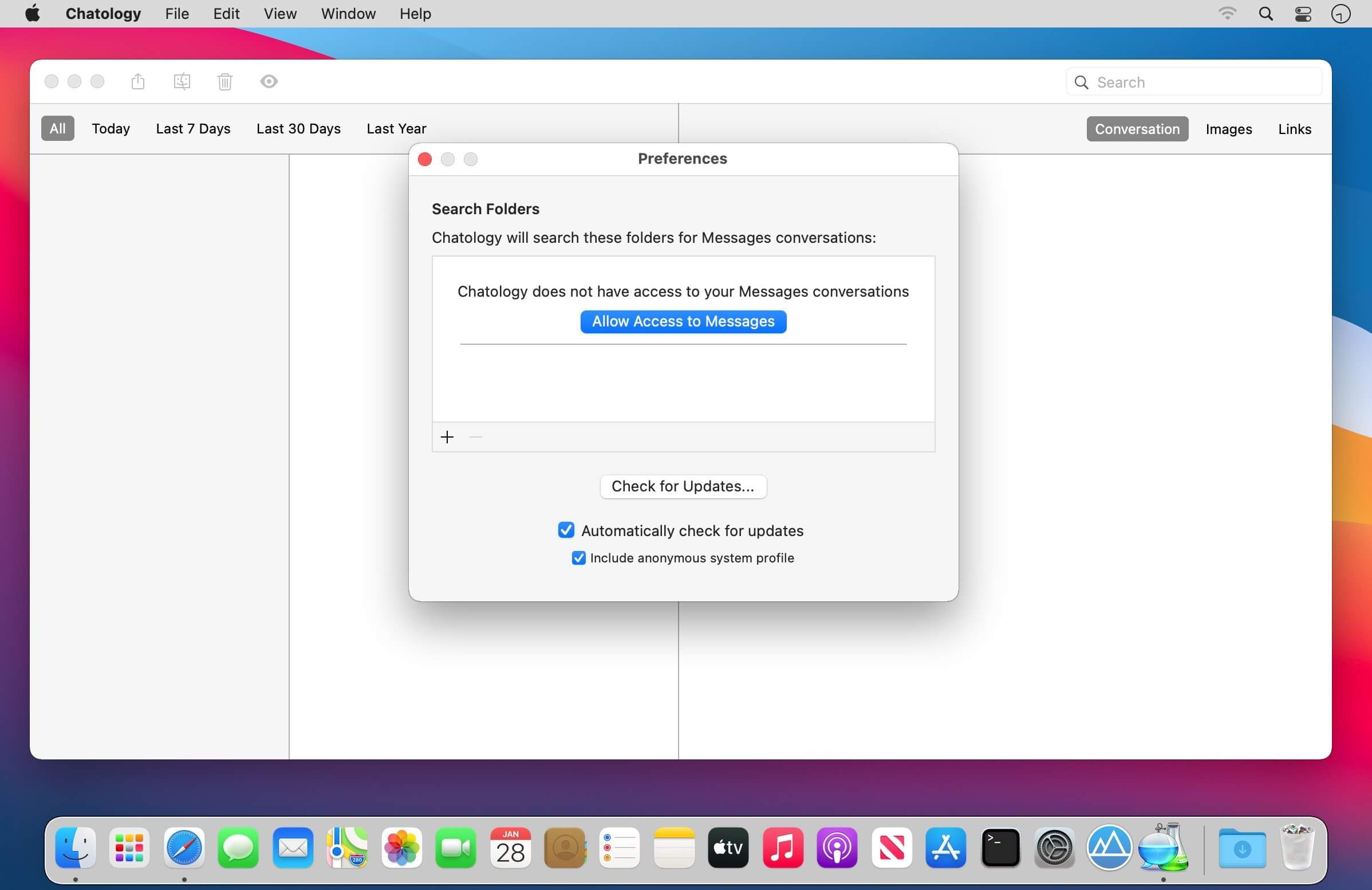Open Terminal from the Dock
This screenshot has width=1372, height=890.
pos(1000,848)
